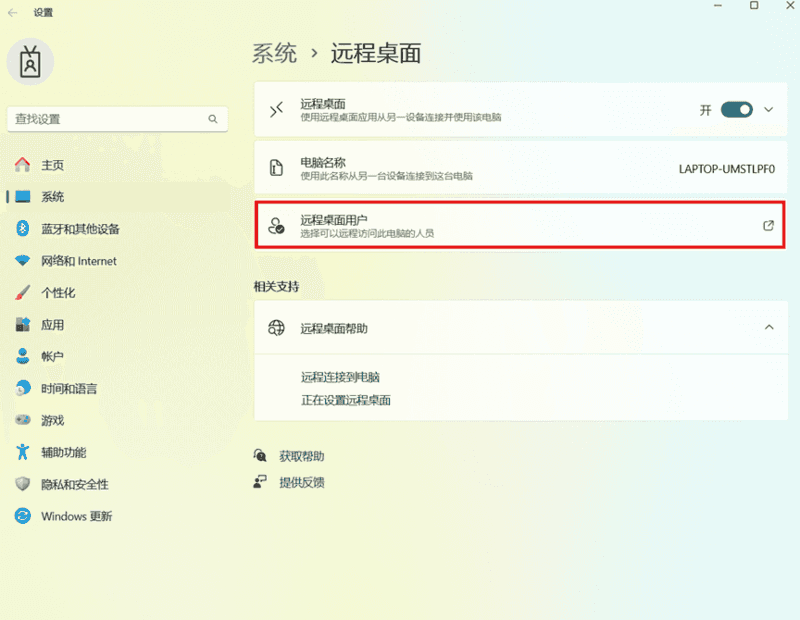The height and width of the screenshot is (620, 800).
Task: Go to 时间和语言 settings
Action: [69, 388]
